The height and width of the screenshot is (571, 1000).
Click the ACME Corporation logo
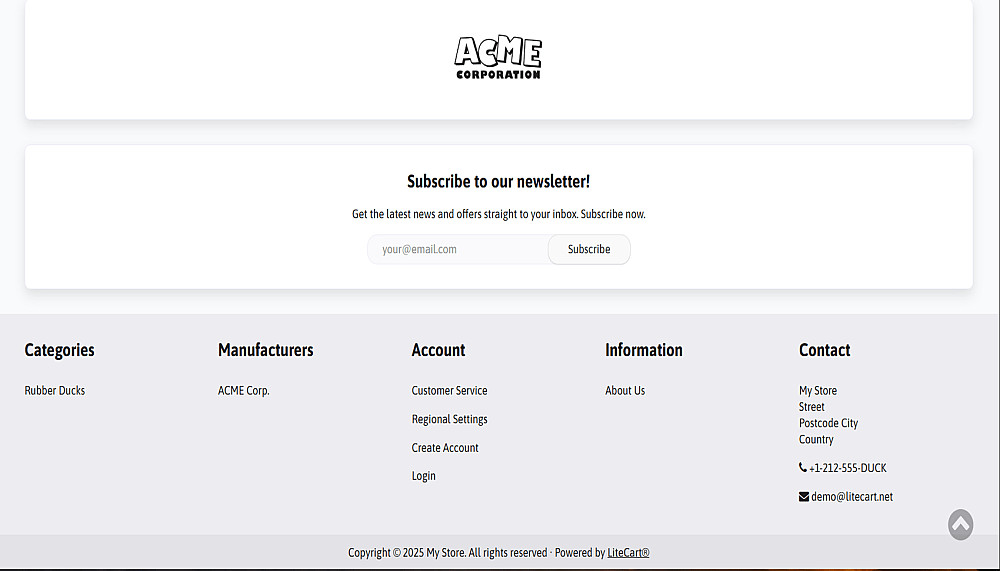pos(498,58)
